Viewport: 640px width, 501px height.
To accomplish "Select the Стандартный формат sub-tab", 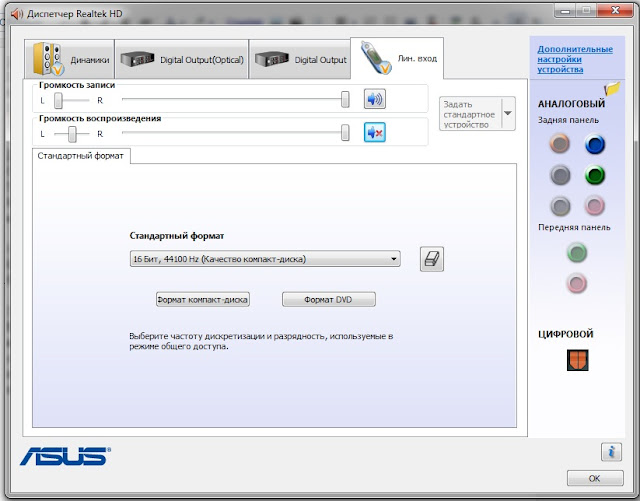I will (80, 156).
